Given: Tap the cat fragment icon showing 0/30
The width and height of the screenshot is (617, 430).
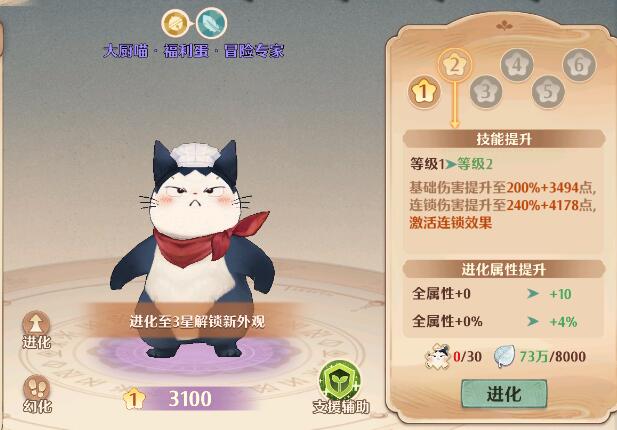Looking at the screenshot, I should (438, 356).
